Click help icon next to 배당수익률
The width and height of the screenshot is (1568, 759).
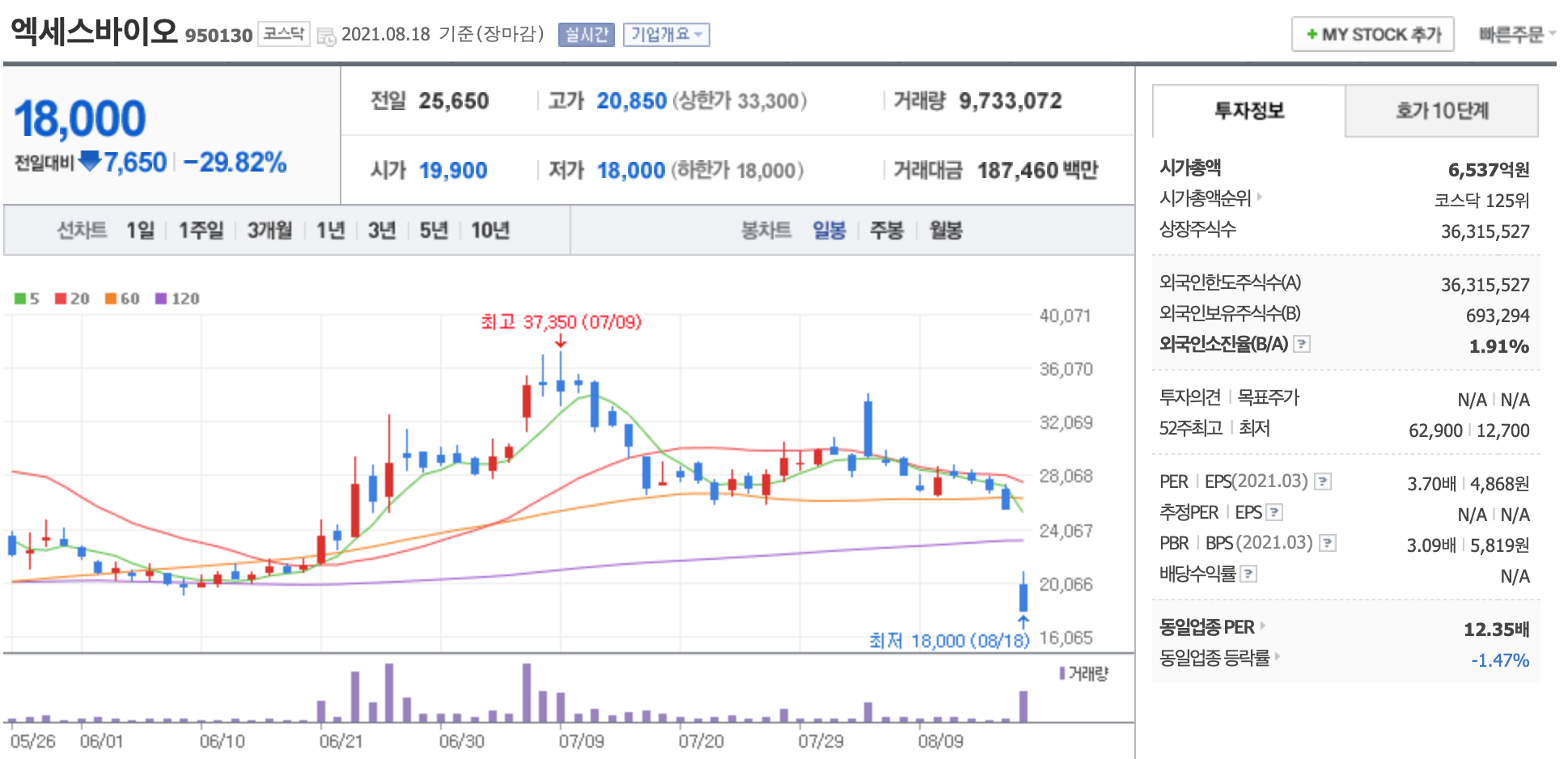pyautogui.click(x=1248, y=574)
